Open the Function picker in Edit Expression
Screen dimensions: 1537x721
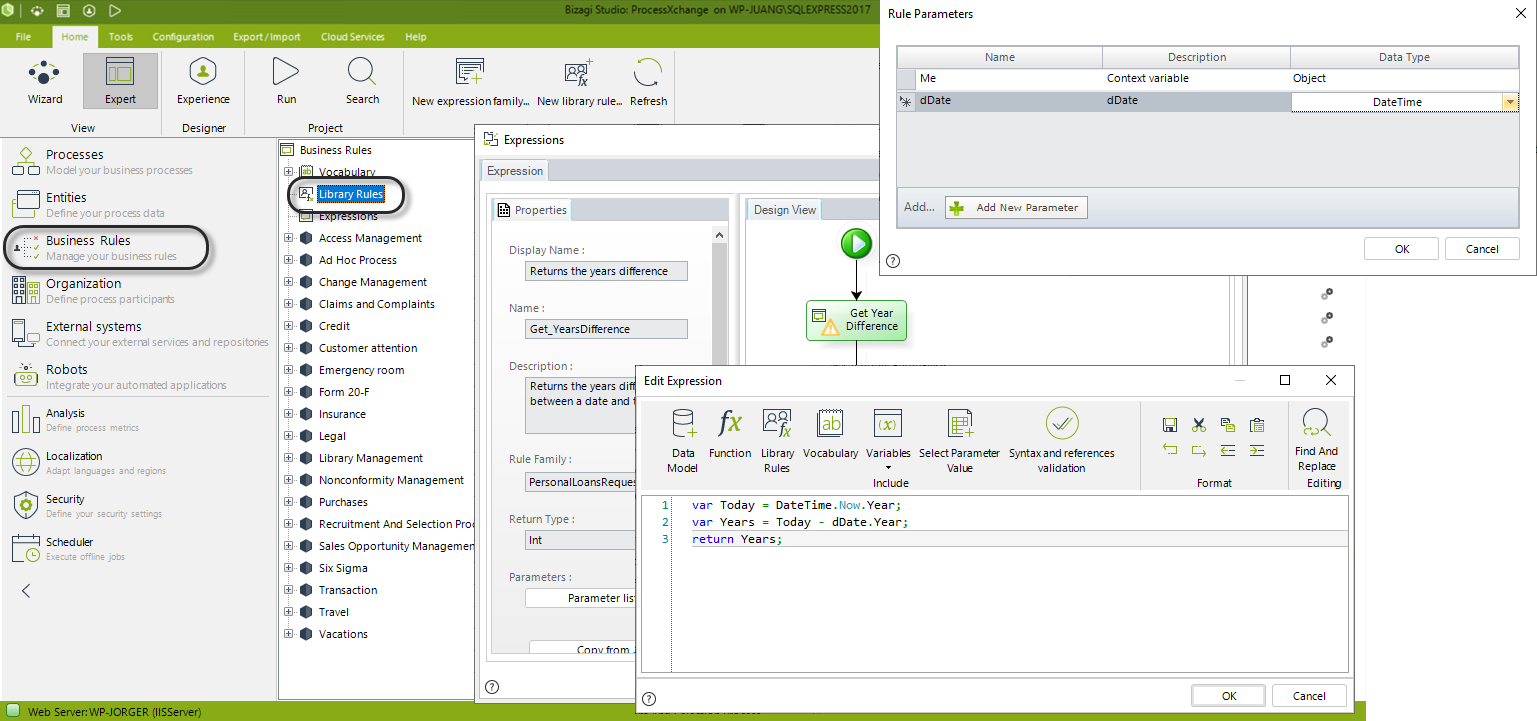tap(730, 434)
